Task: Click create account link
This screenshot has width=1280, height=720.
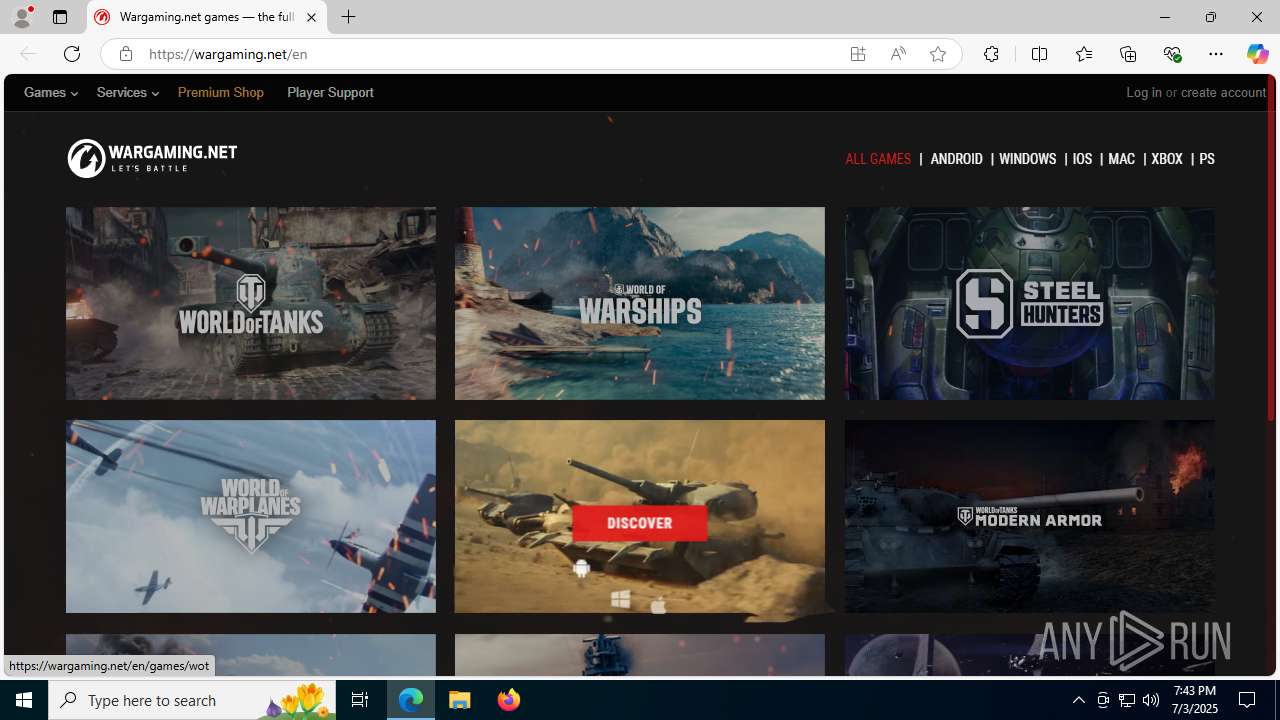Action: pyautogui.click(x=1223, y=92)
